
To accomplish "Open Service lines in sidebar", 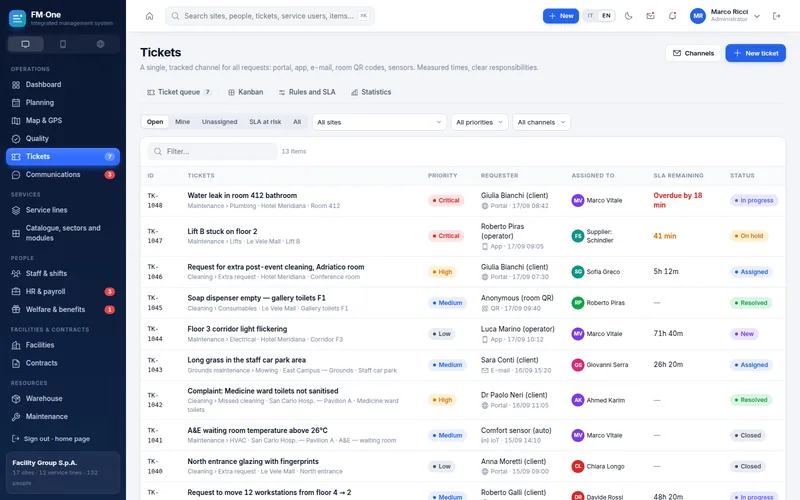I will (x=63, y=210).
